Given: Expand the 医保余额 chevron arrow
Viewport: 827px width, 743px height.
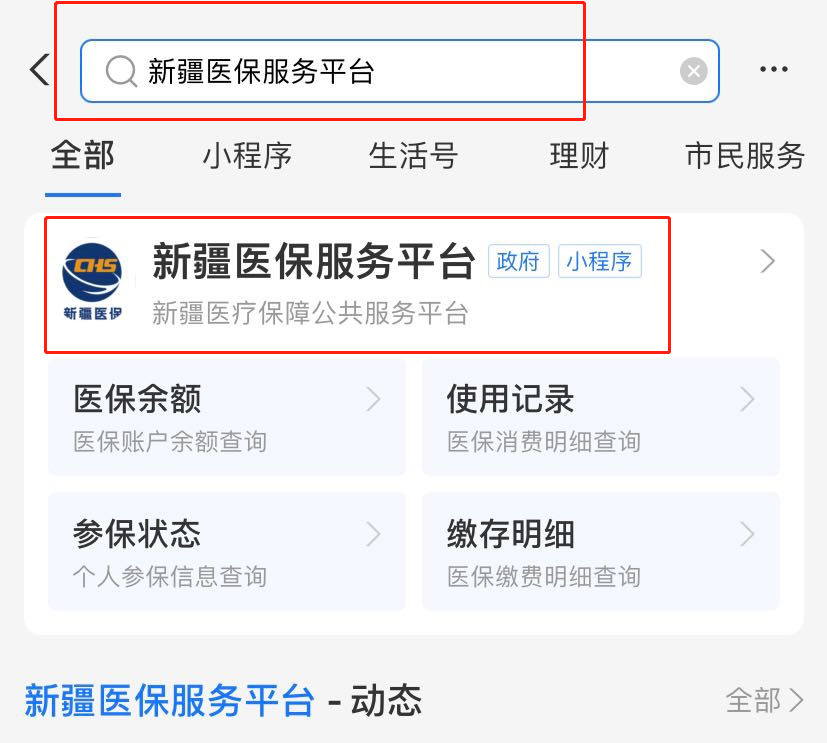Looking at the screenshot, I should 373,399.
